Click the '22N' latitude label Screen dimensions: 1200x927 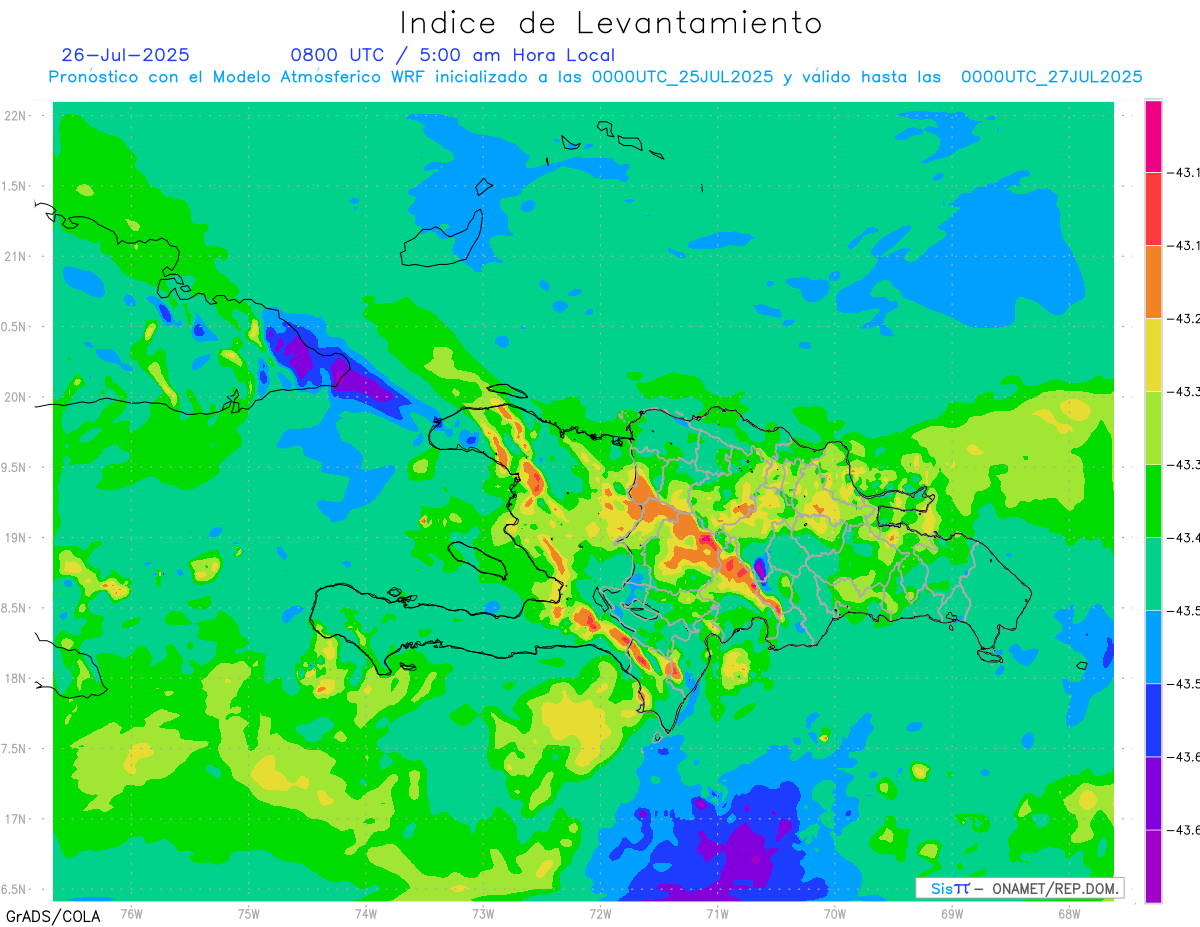coord(15,116)
